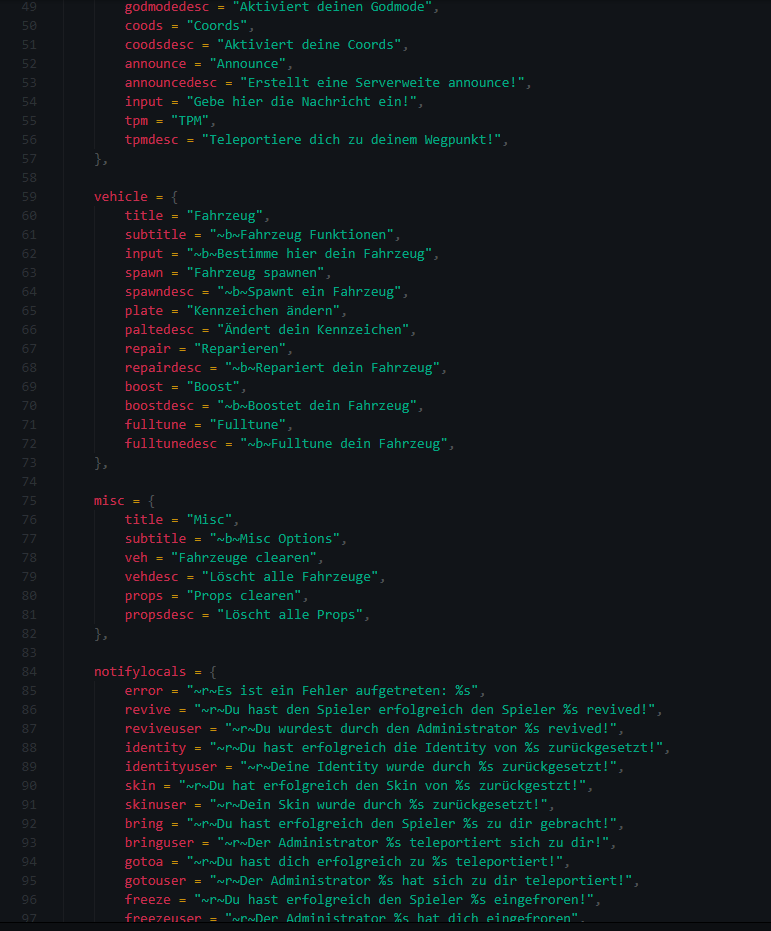
Task: Click the 'godmodedesc' key on line 49
Action: tap(167, 7)
